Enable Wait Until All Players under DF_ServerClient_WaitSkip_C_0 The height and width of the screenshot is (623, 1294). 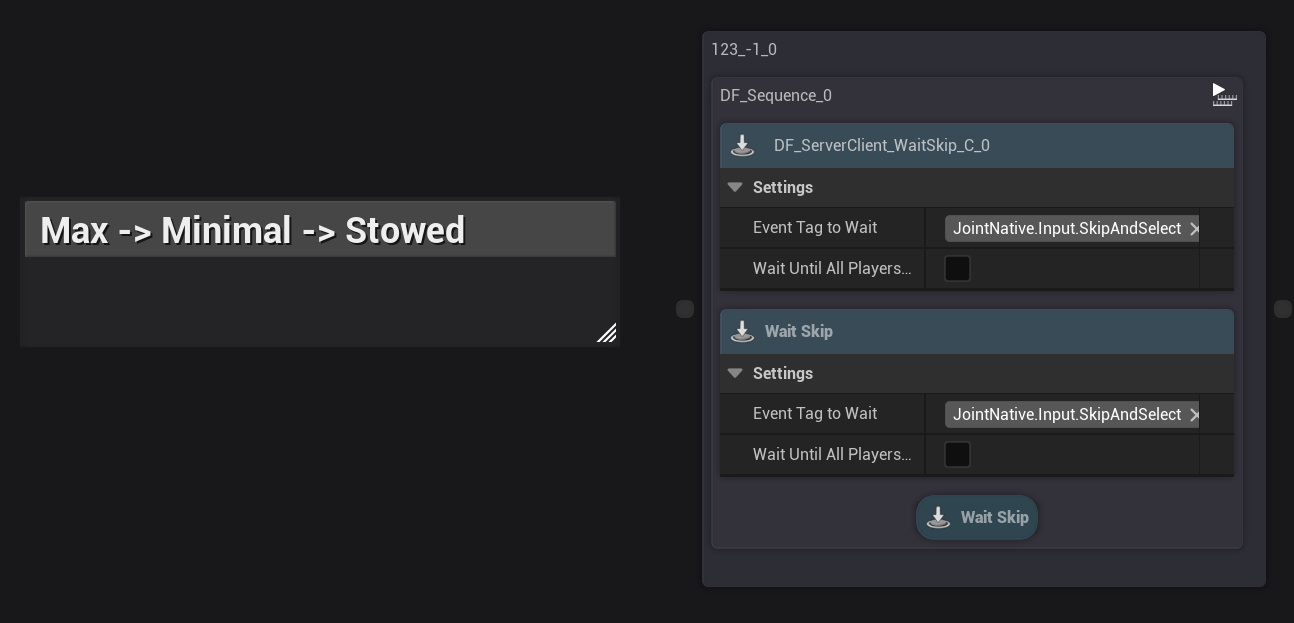(957, 269)
